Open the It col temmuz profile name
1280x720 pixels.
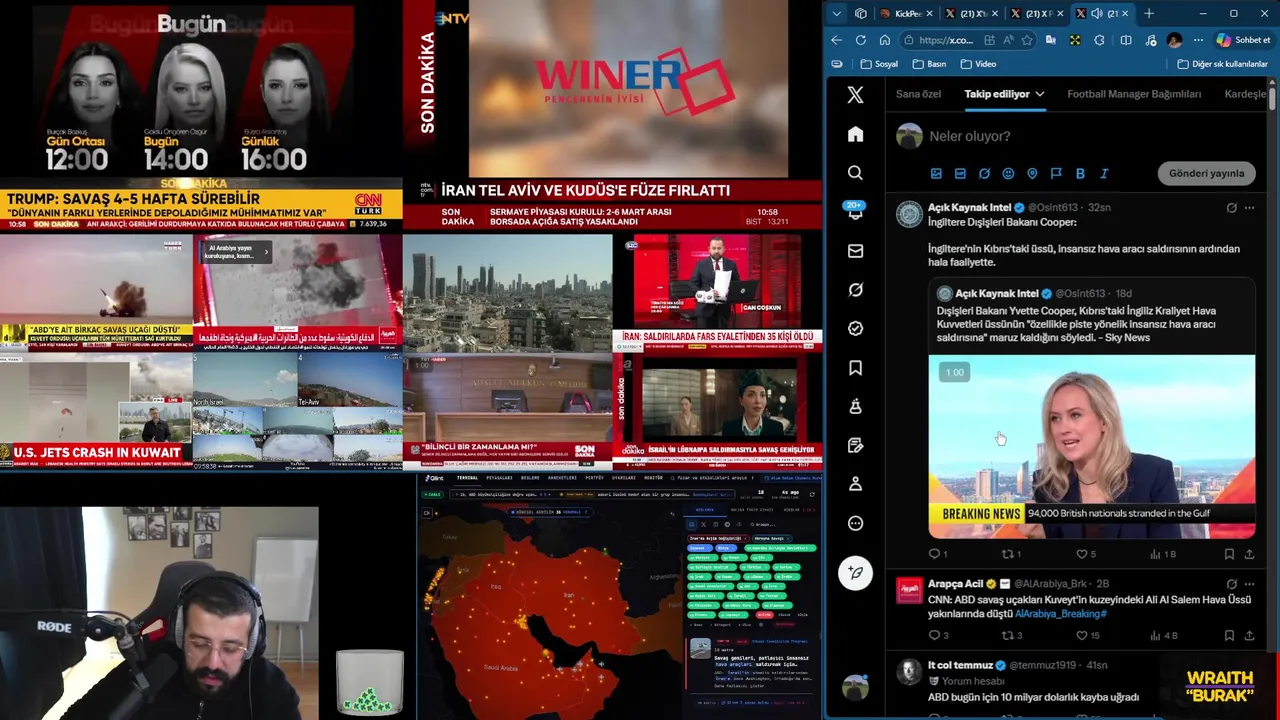pos(960,665)
